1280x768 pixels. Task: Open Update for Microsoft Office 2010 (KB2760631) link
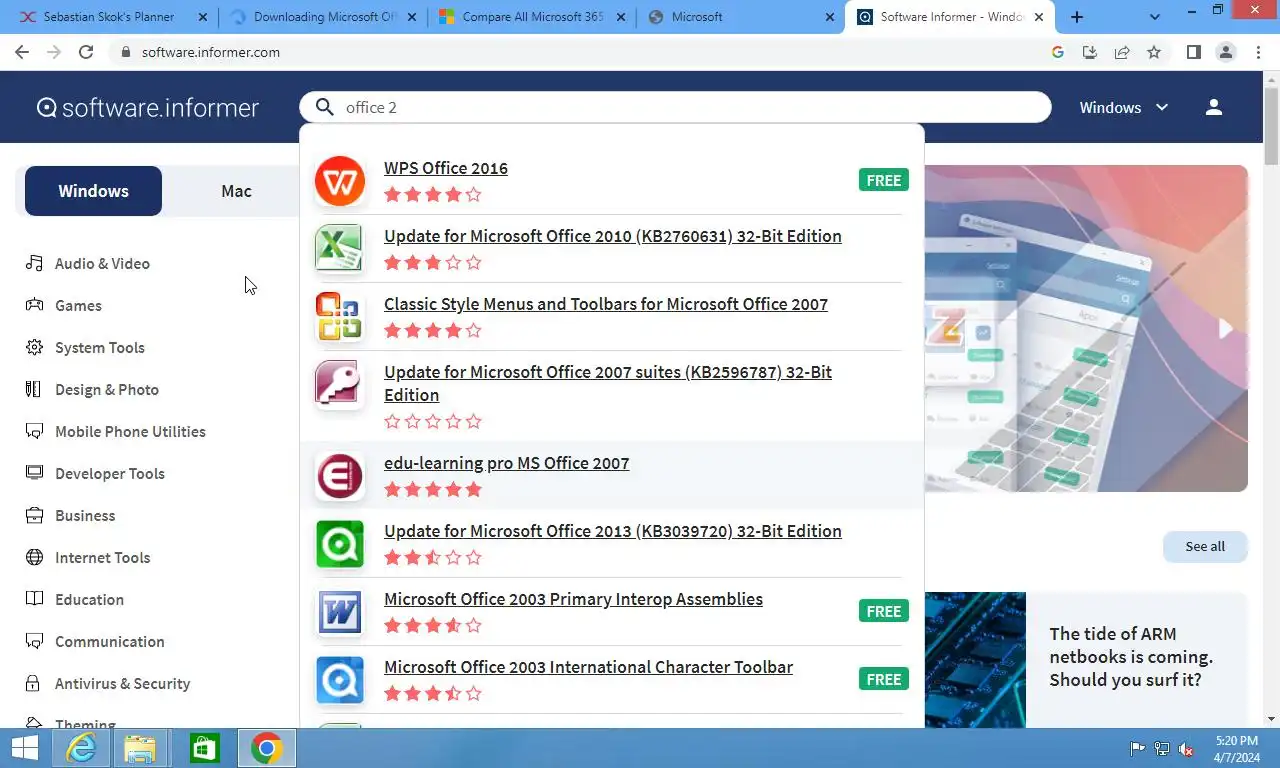[x=613, y=236]
